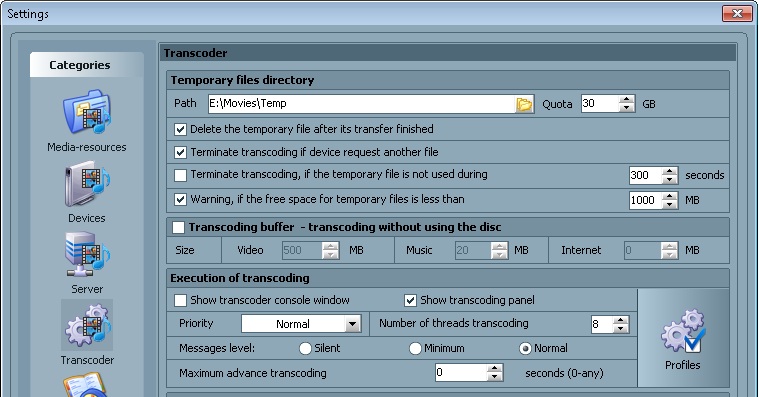Click the Music buffer size field

473,250
